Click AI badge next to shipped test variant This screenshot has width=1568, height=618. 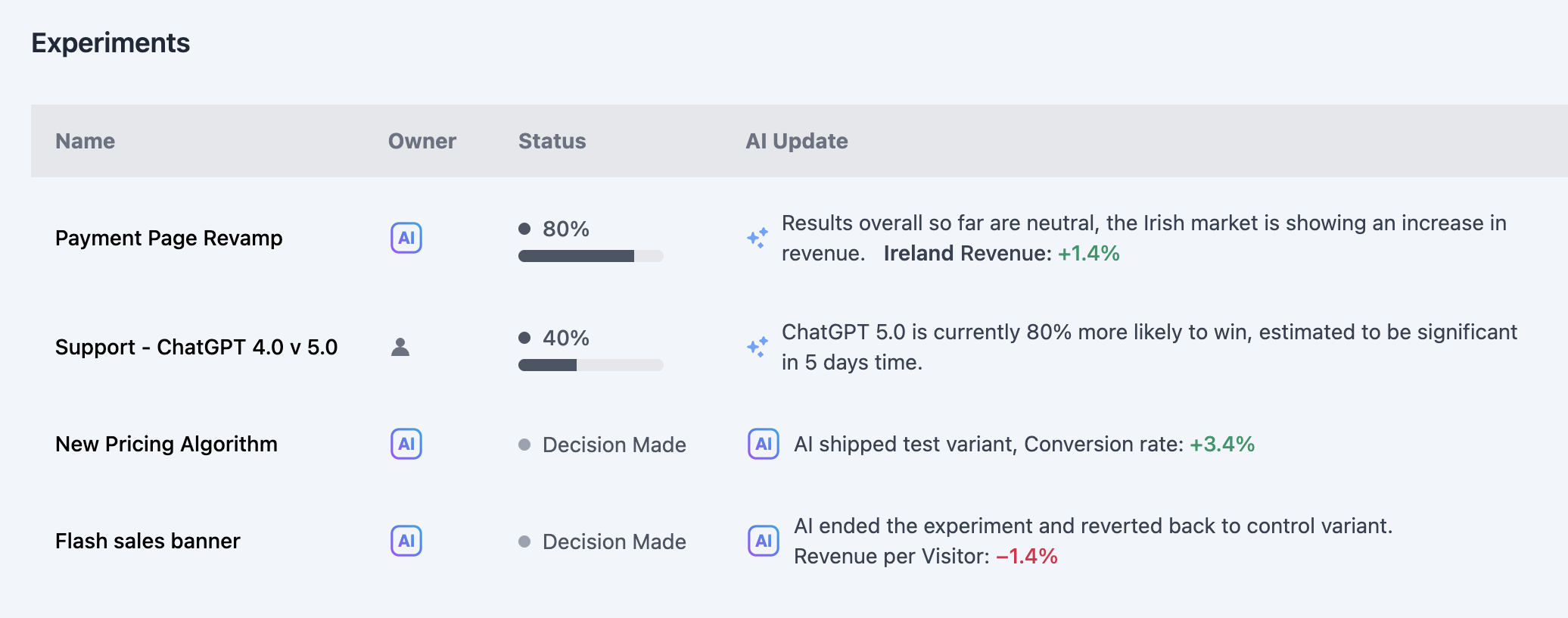tap(764, 444)
